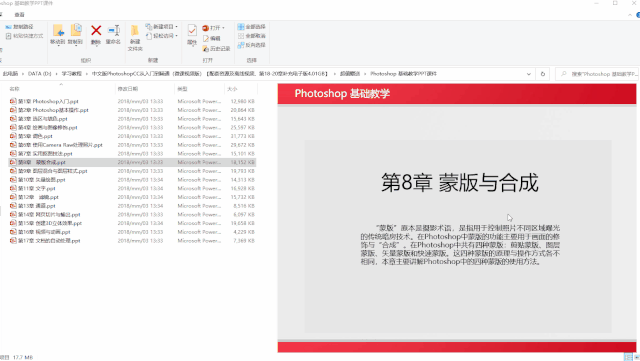Click the slide preview titled 第8章 蒙版与合成
Screen dimensions: 640x361
click(x=457, y=218)
